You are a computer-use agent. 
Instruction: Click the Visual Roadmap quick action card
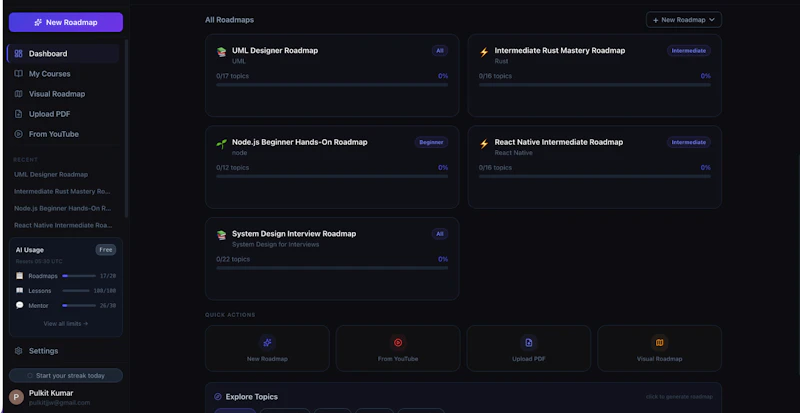[660, 348]
